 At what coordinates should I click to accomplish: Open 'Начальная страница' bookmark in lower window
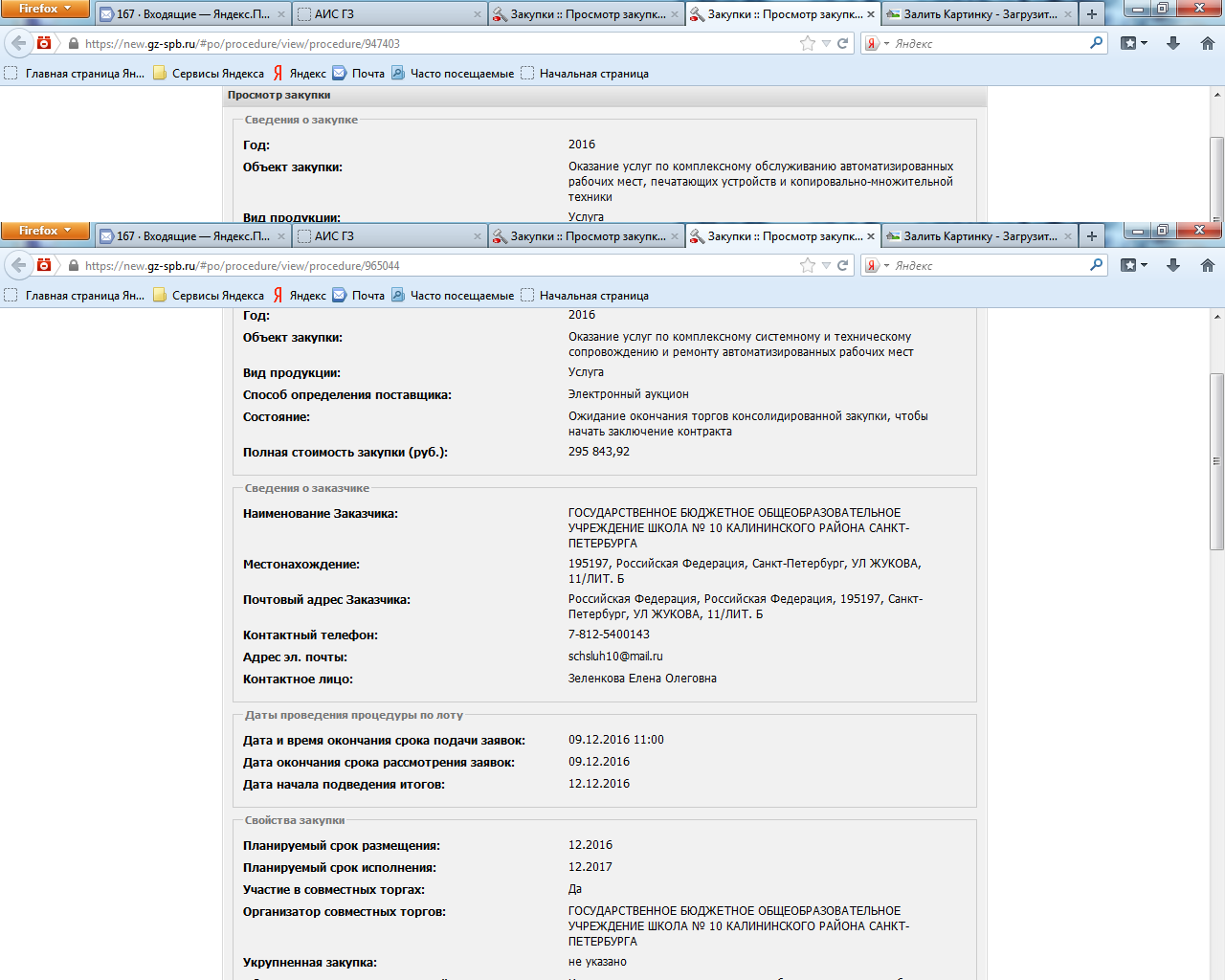click(585, 296)
